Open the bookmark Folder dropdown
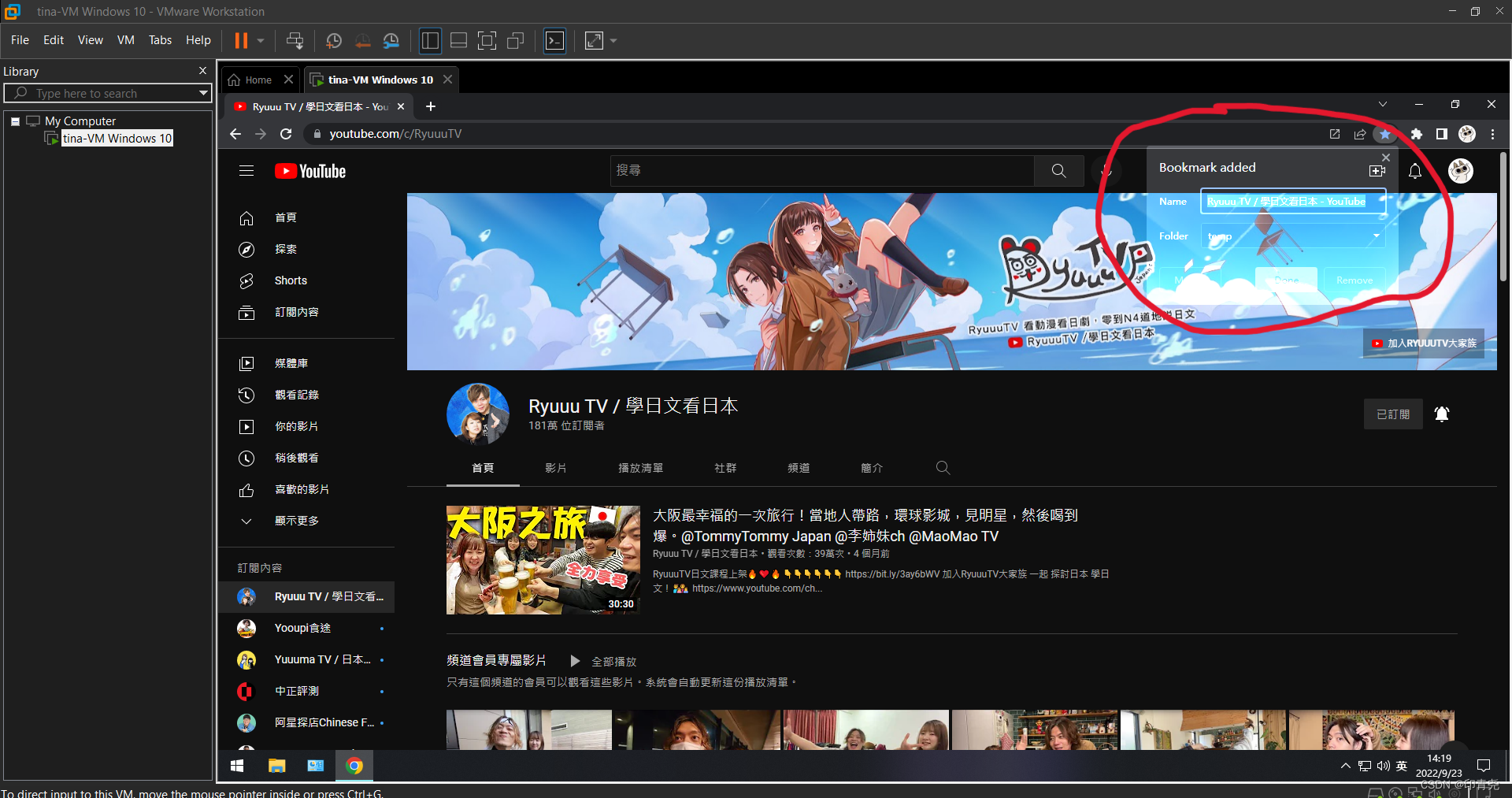 click(1292, 236)
